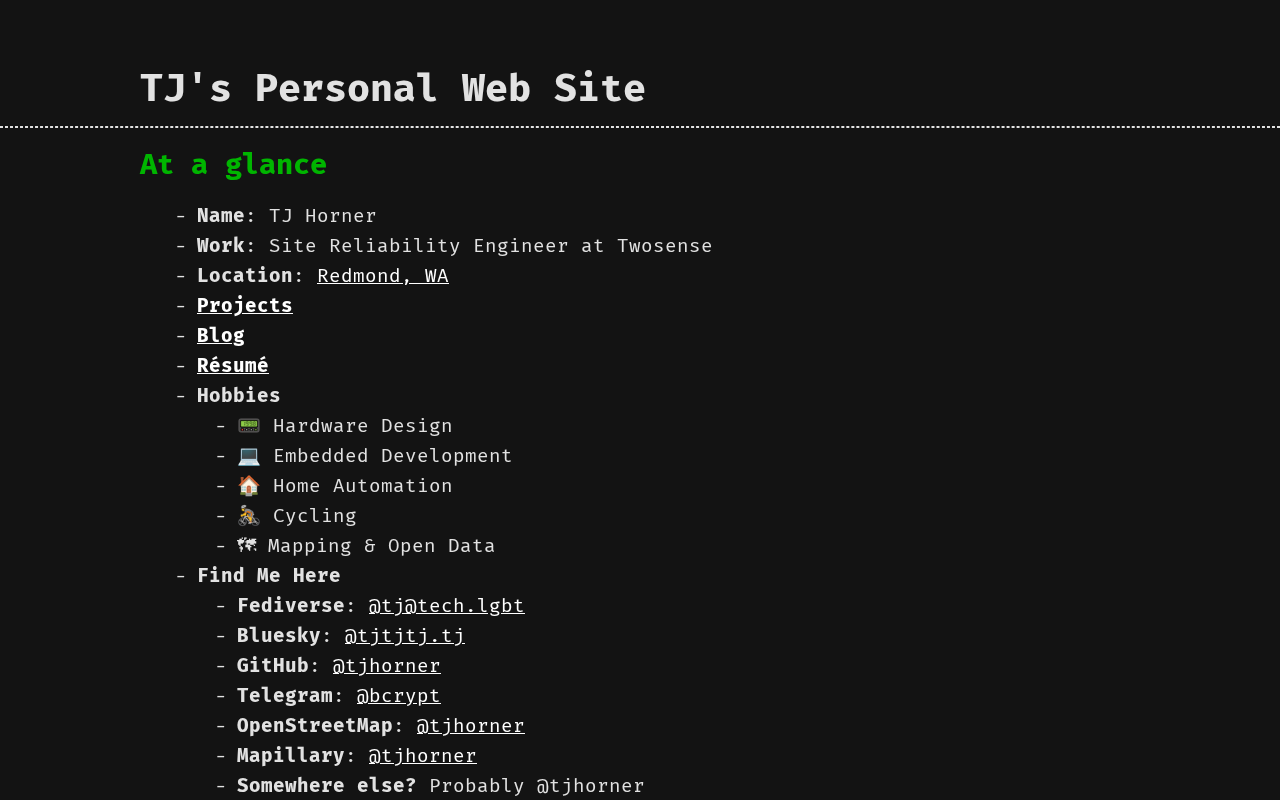Click the Site Reliability Engineer at Twosense text
Screen dimensions: 1280x800
(490, 246)
